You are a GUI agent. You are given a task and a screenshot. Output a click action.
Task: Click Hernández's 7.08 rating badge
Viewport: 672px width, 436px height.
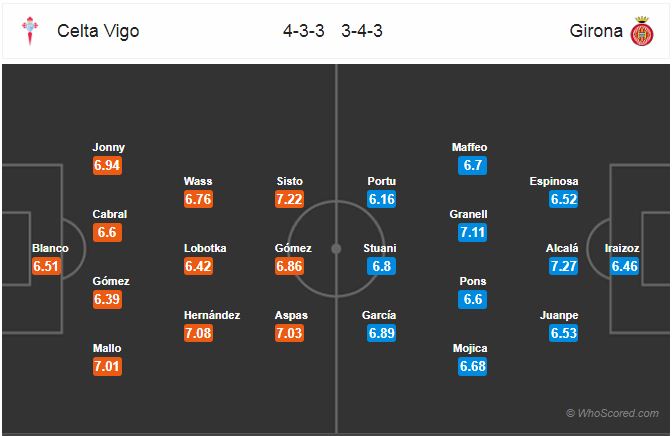pyautogui.click(x=198, y=333)
